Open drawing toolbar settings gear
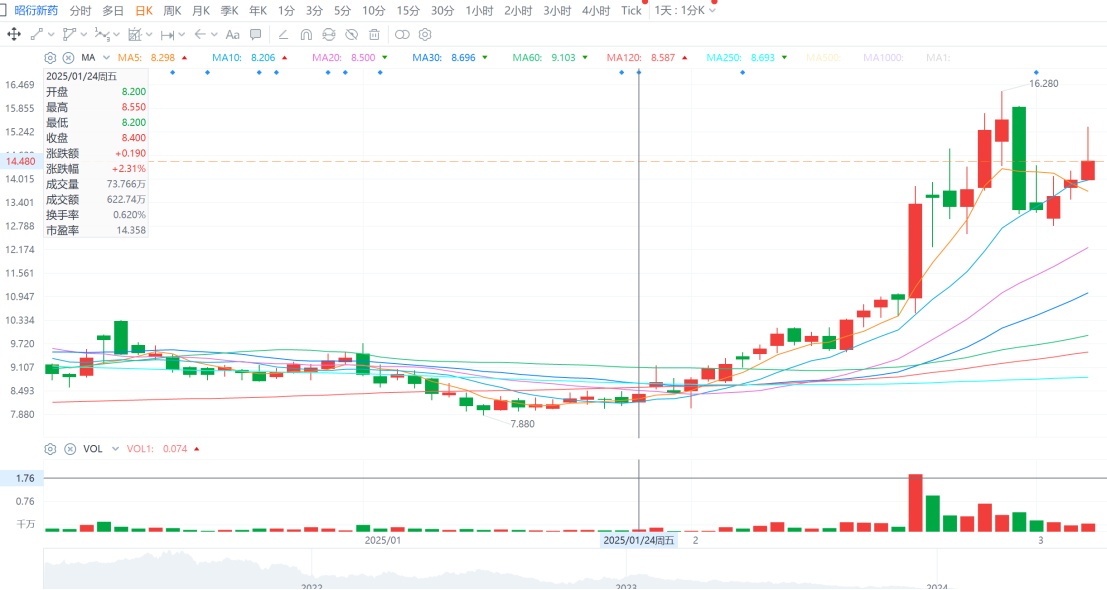This screenshot has width=1107, height=590. [425, 34]
